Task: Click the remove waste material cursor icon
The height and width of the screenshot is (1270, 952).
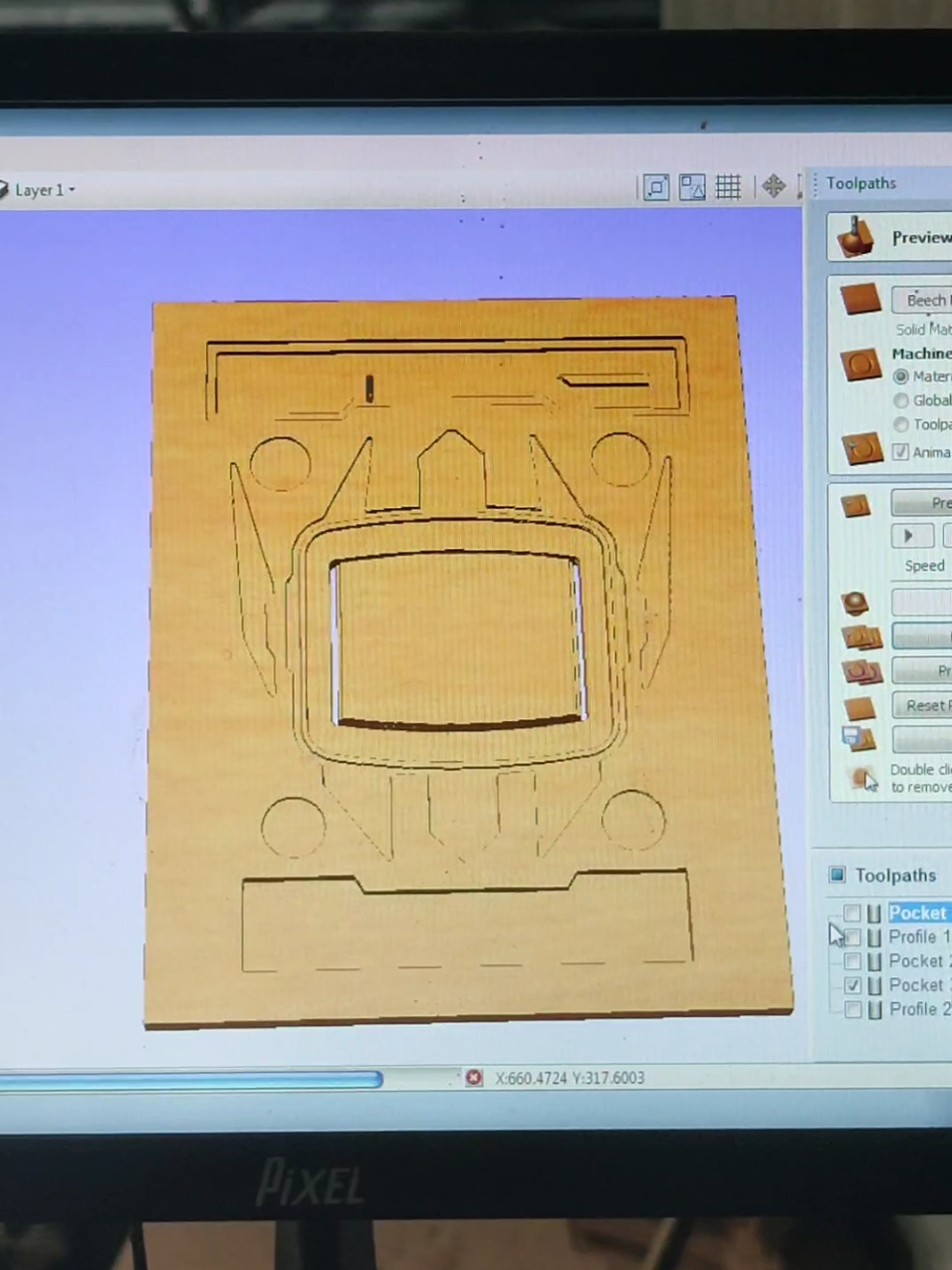Action: (x=863, y=779)
